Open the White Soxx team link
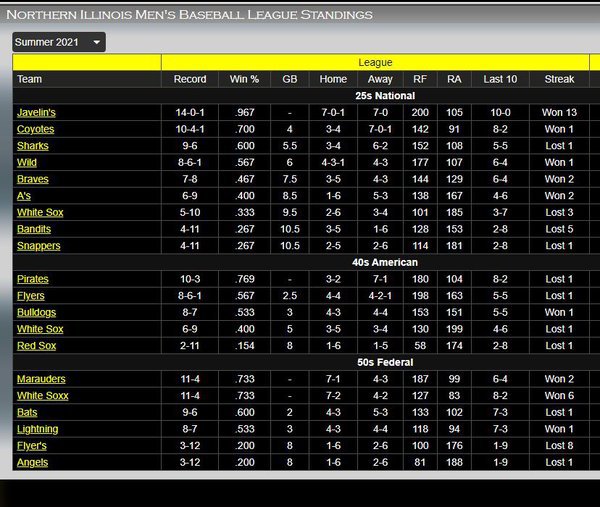The image size is (600, 507). point(42,396)
